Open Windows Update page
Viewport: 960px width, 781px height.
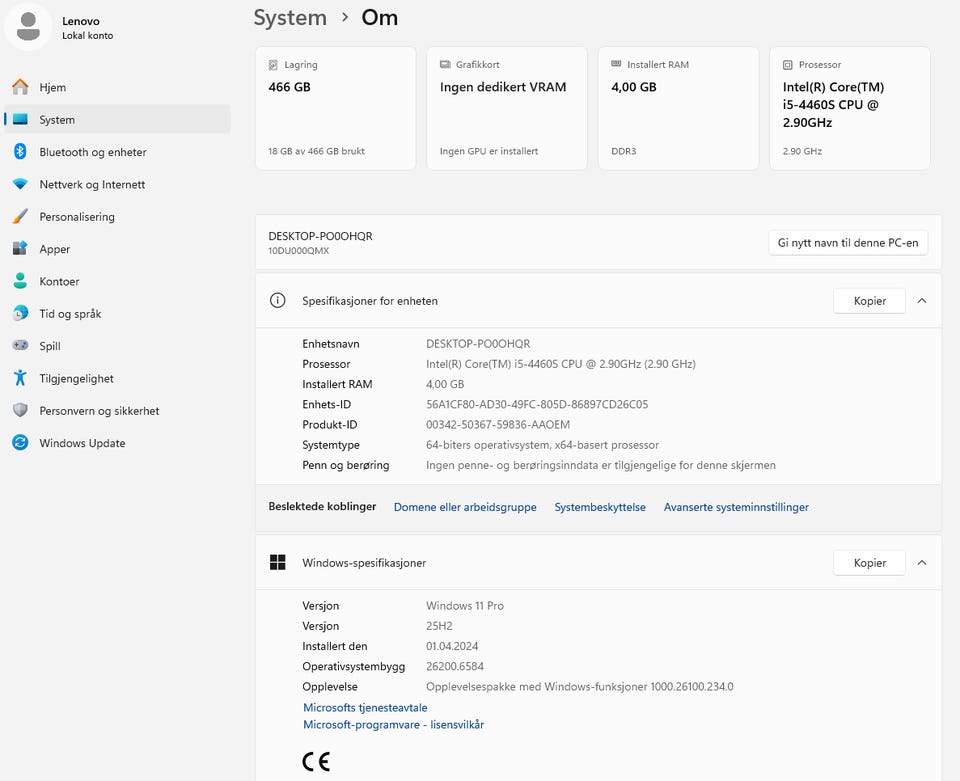click(117, 443)
